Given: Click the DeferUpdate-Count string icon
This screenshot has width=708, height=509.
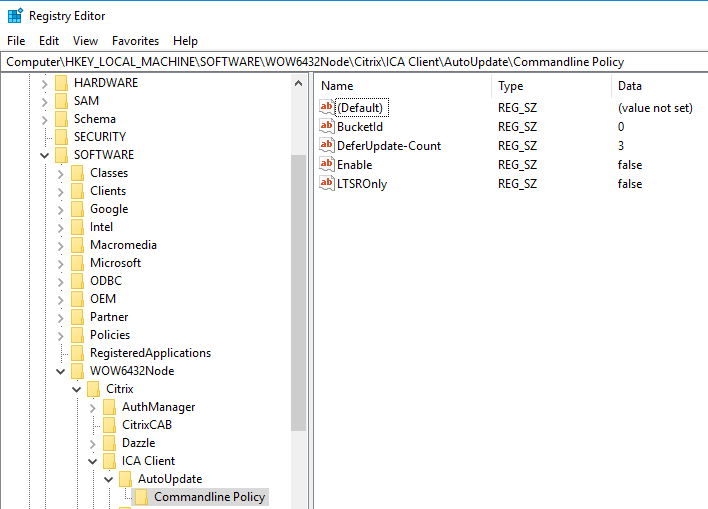Looking at the screenshot, I should coord(326,145).
